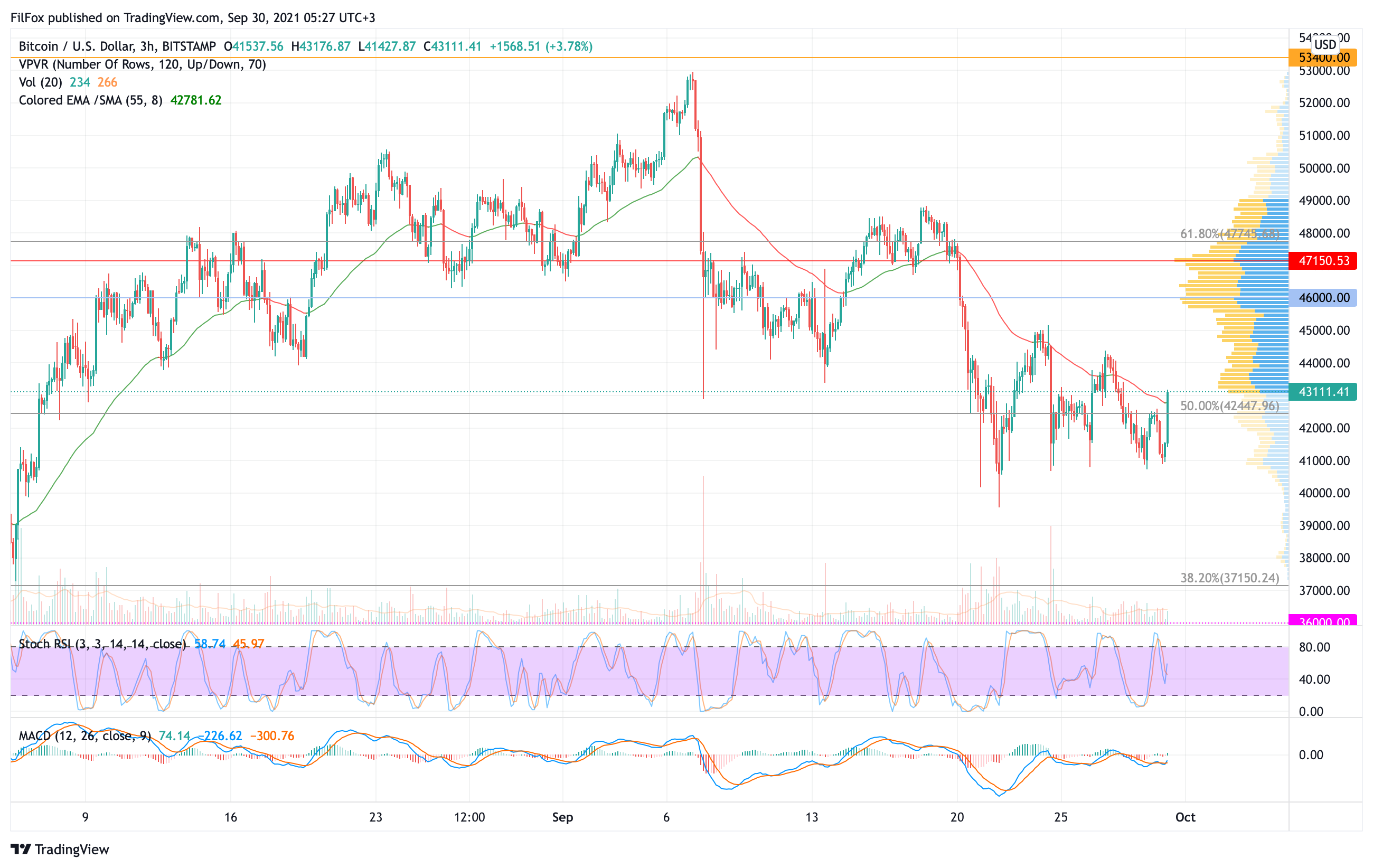Select the 12:00 time axis marker
1373x868 pixels.
pos(469,817)
